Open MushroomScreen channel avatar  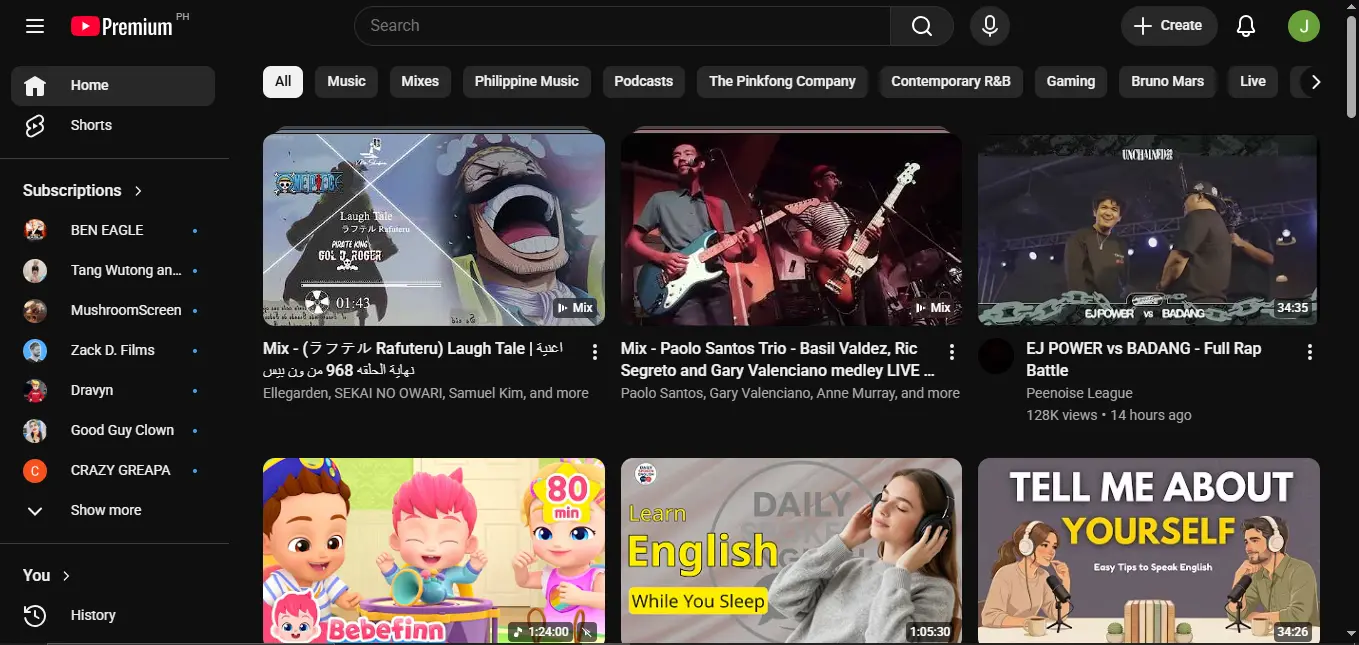[35, 310]
